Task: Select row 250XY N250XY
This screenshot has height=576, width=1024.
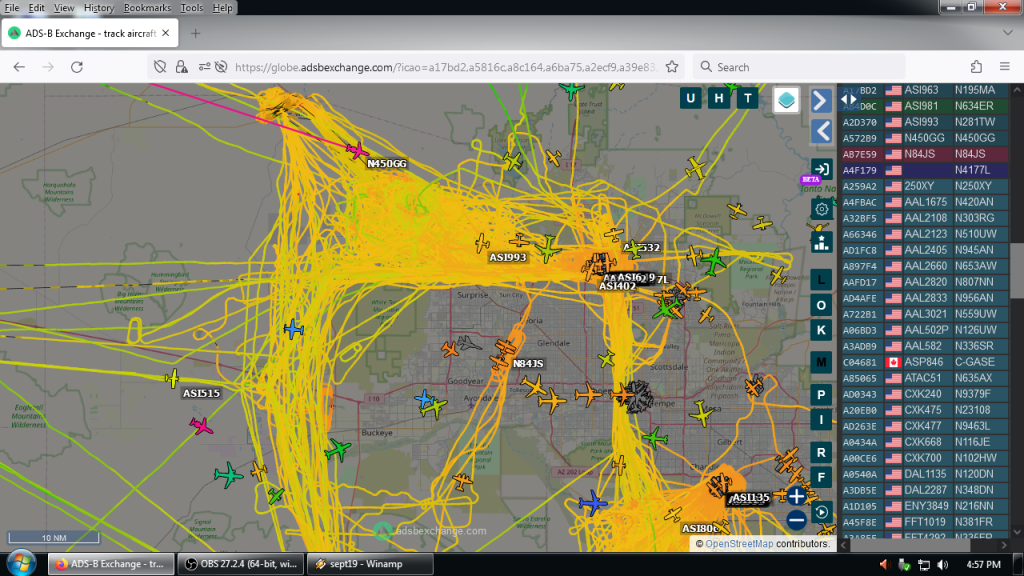Action: pyautogui.click(x=924, y=186)
